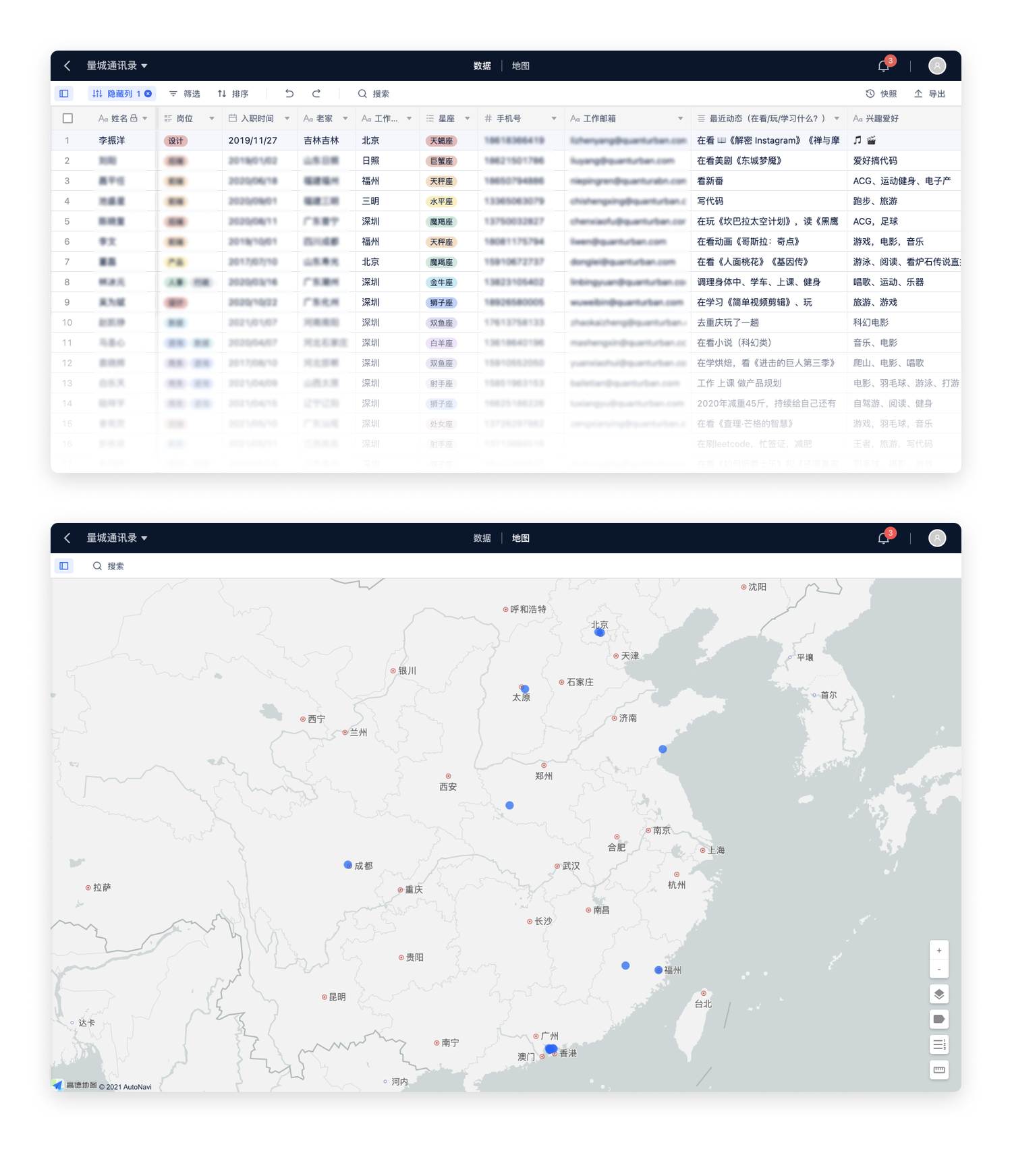Screen dimensions: 1012x1176
Task: Expand 手机号 column header menu
Action: click(554, 119)
